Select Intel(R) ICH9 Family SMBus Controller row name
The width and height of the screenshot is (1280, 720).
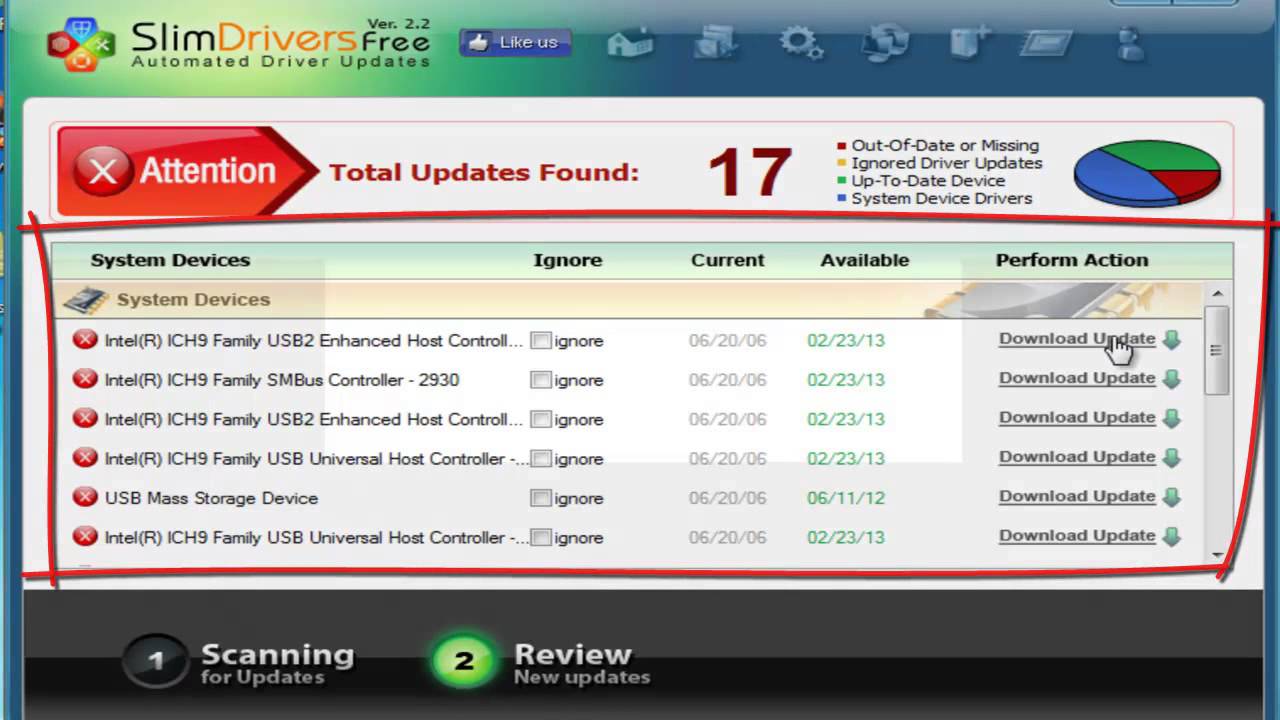(282, 380)
